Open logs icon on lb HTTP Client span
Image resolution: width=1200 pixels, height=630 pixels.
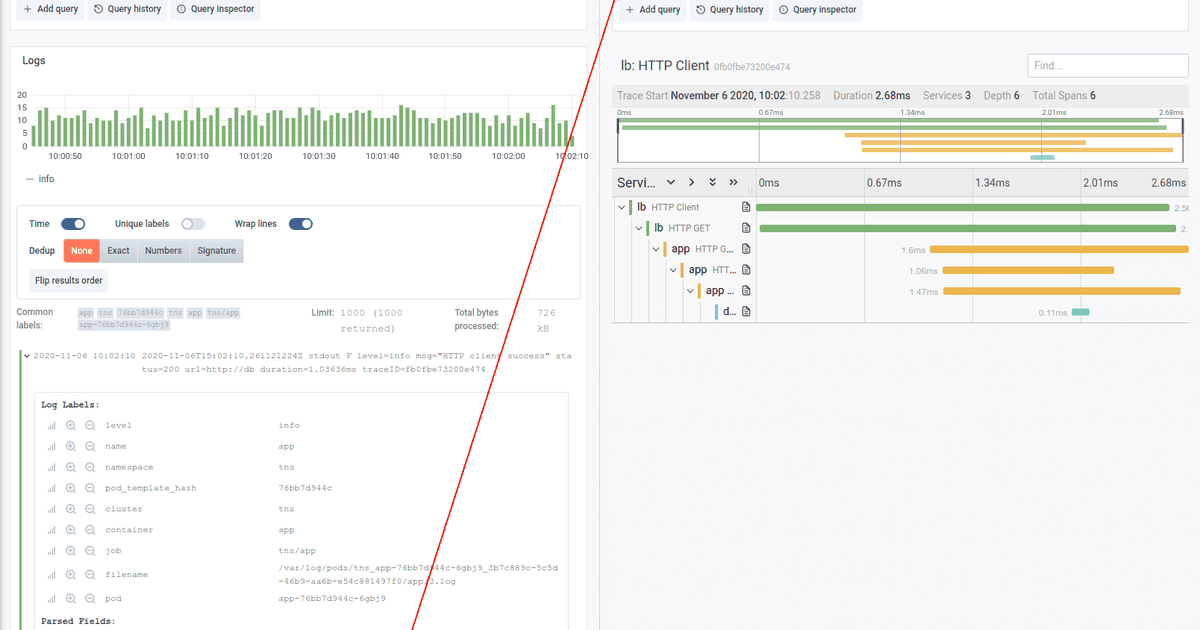coord(746,207)
